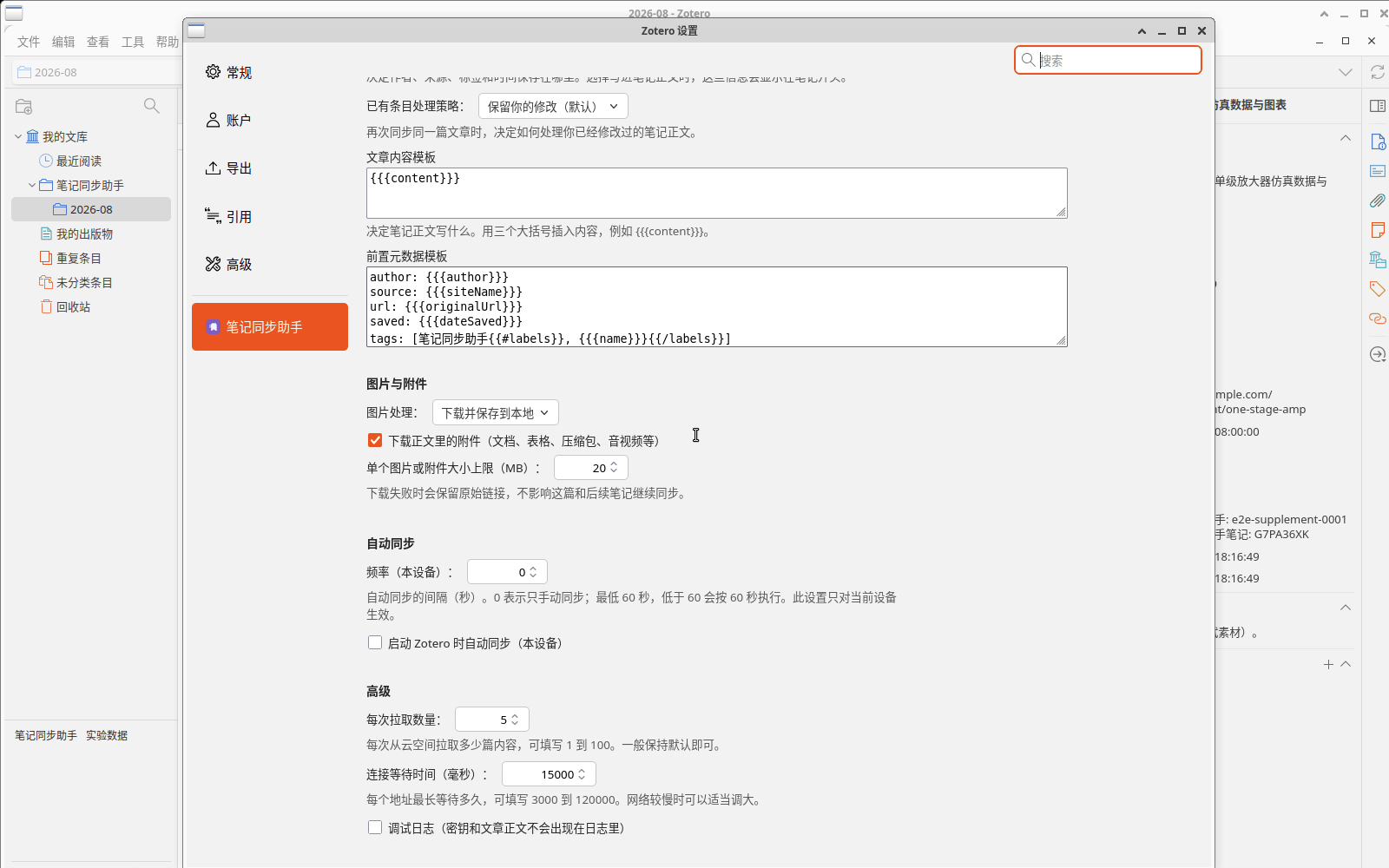1389x868 pixels.
Task: Uncheck 下载正文里的附件 checkbox
Action: [375, 440]
